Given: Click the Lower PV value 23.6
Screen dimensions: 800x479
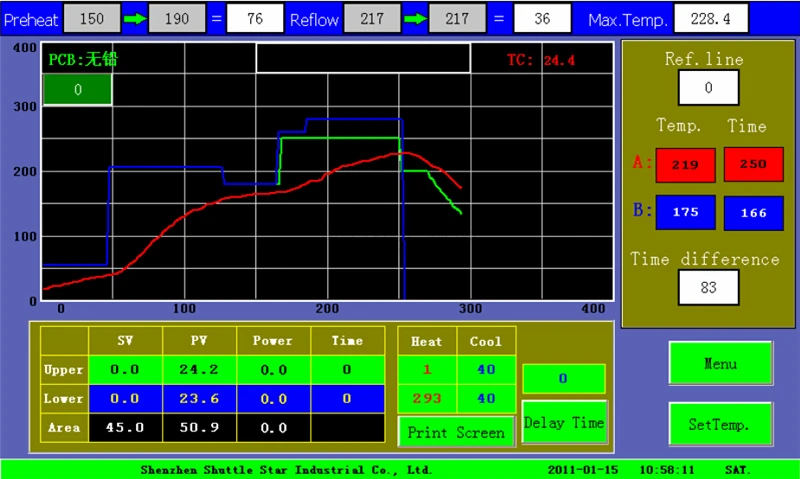Looking at the screenshot, I should 199,398.
